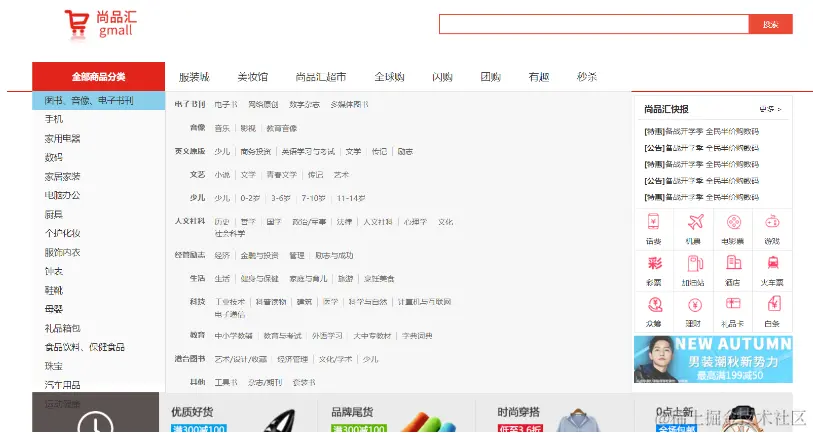Open 青春文学 link in 文艺 row
The width and height of the screenshot is (813, 434).
[x=282, y=175]
